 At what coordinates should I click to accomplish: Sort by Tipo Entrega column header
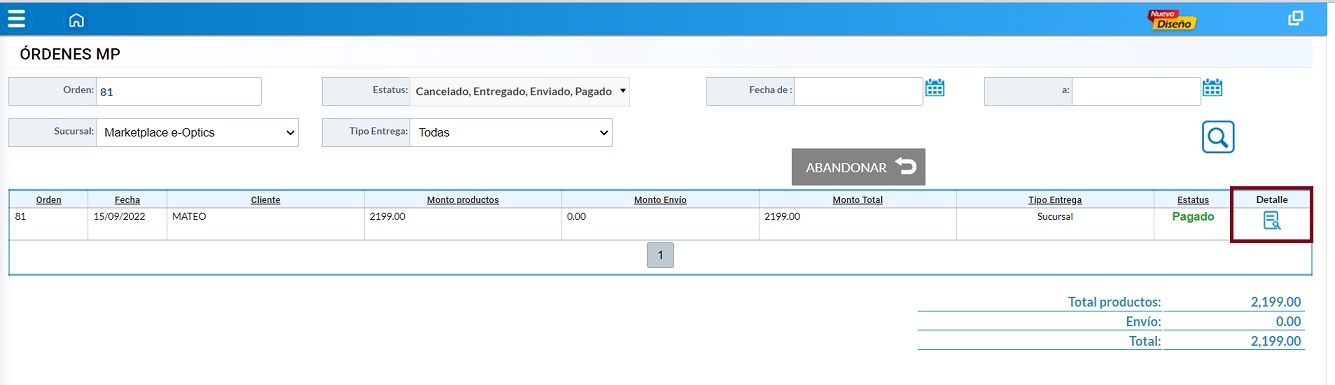pyautogui.click(x=1055, y=200)
